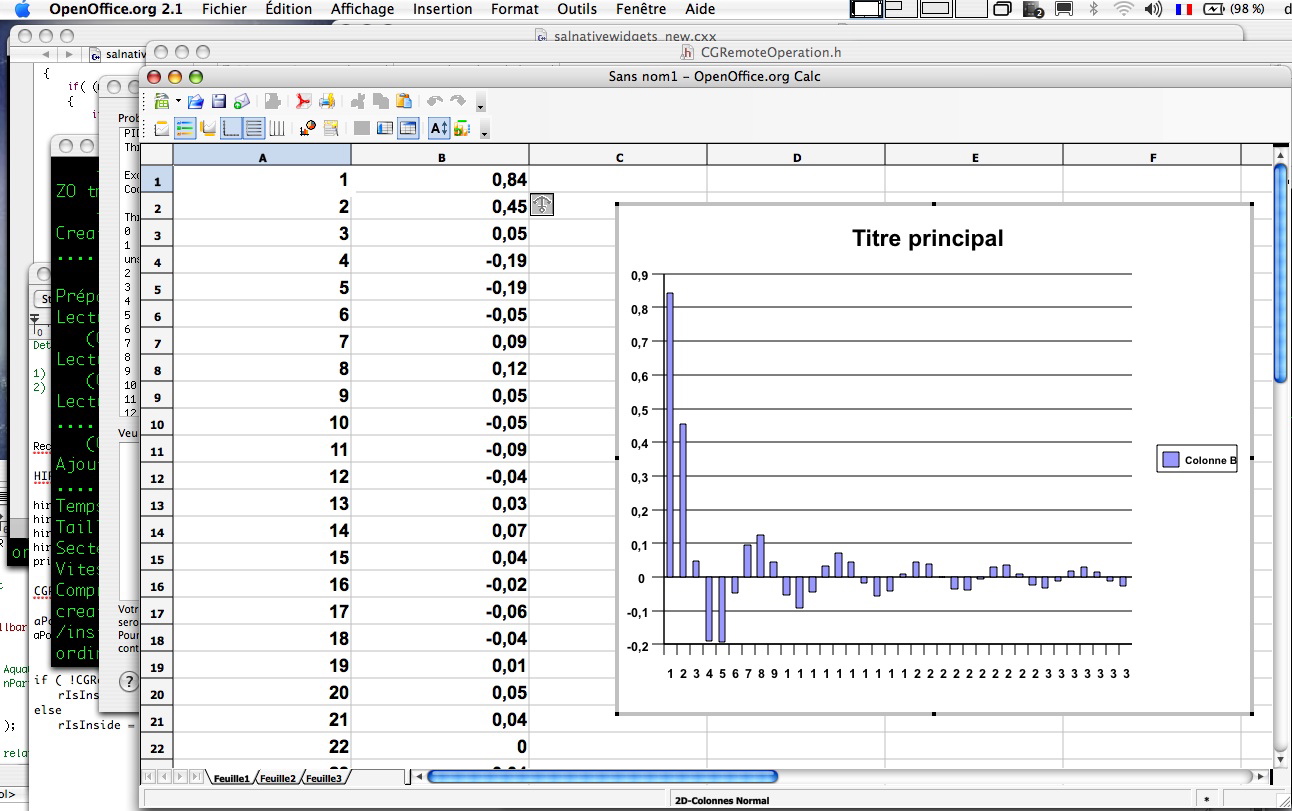Open the Aide menu
Viewport: 1292px width, 811px height.
pos(700,9)
